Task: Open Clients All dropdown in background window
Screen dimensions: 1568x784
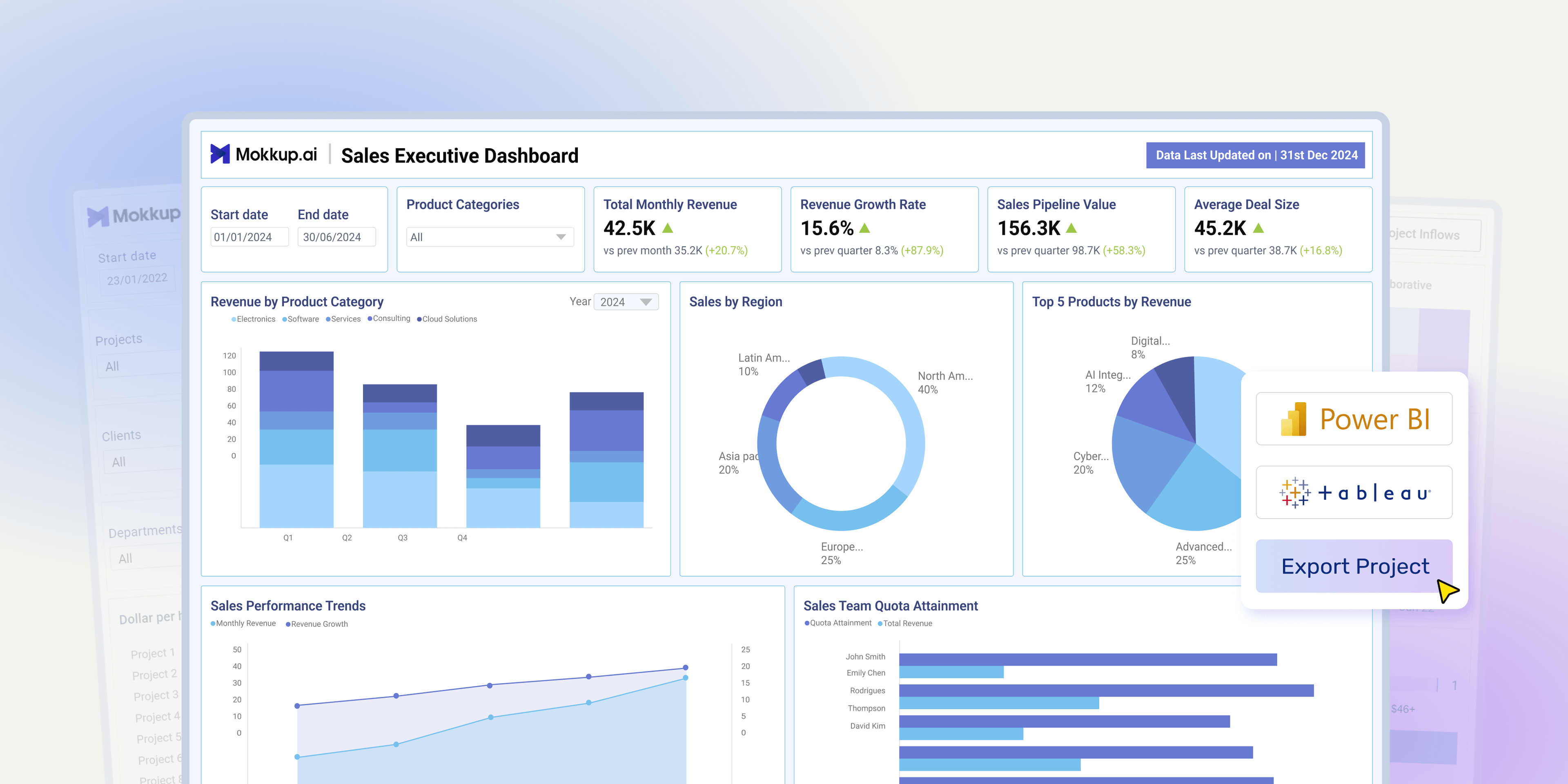Action: pos(143,461)
